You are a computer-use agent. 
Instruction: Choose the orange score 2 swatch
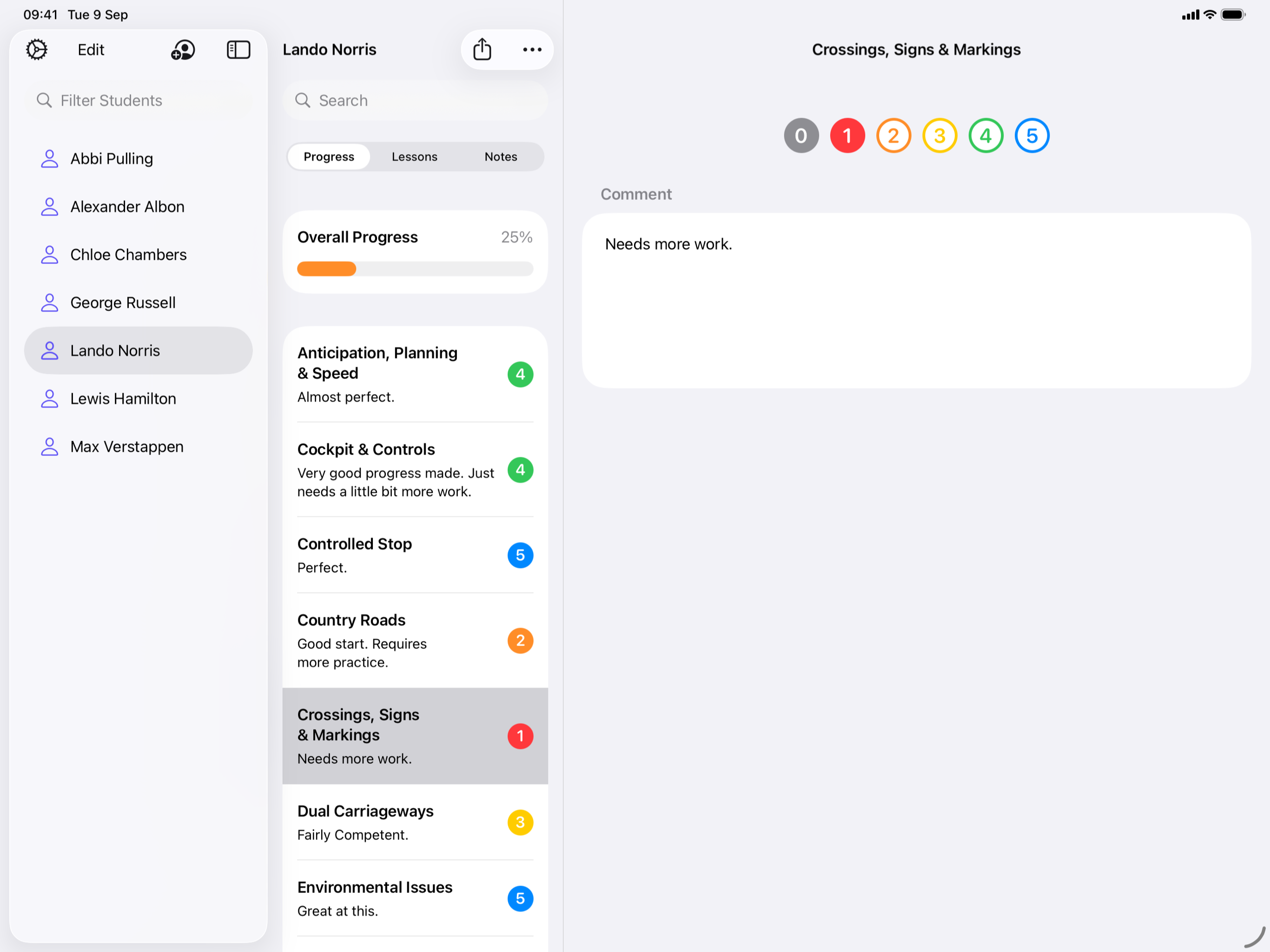pyautogui.click(x=893, y=136)
